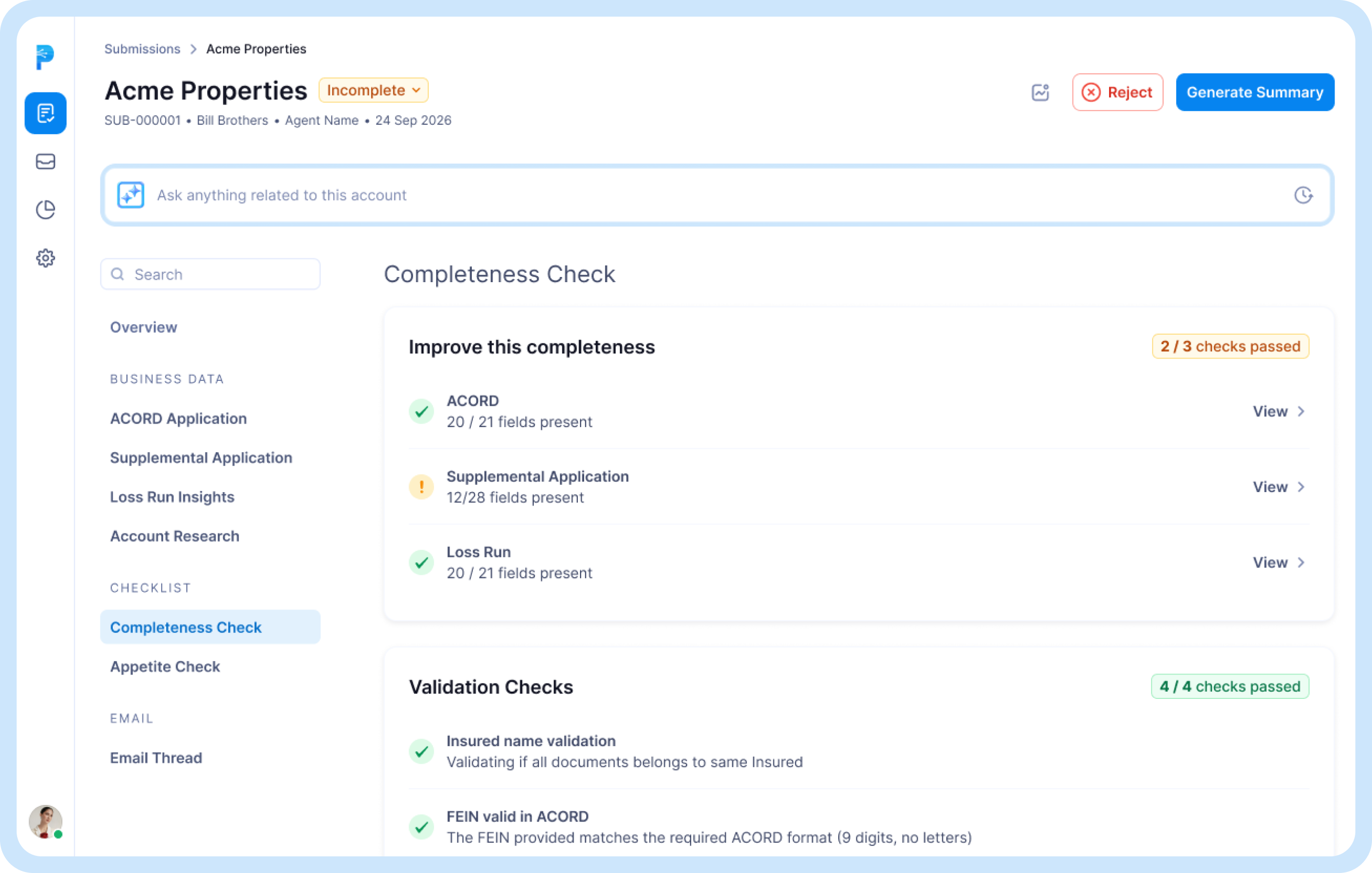
Task: Click the Generate Summary button
Action: pyautogui.click(x=1255, y=92)
